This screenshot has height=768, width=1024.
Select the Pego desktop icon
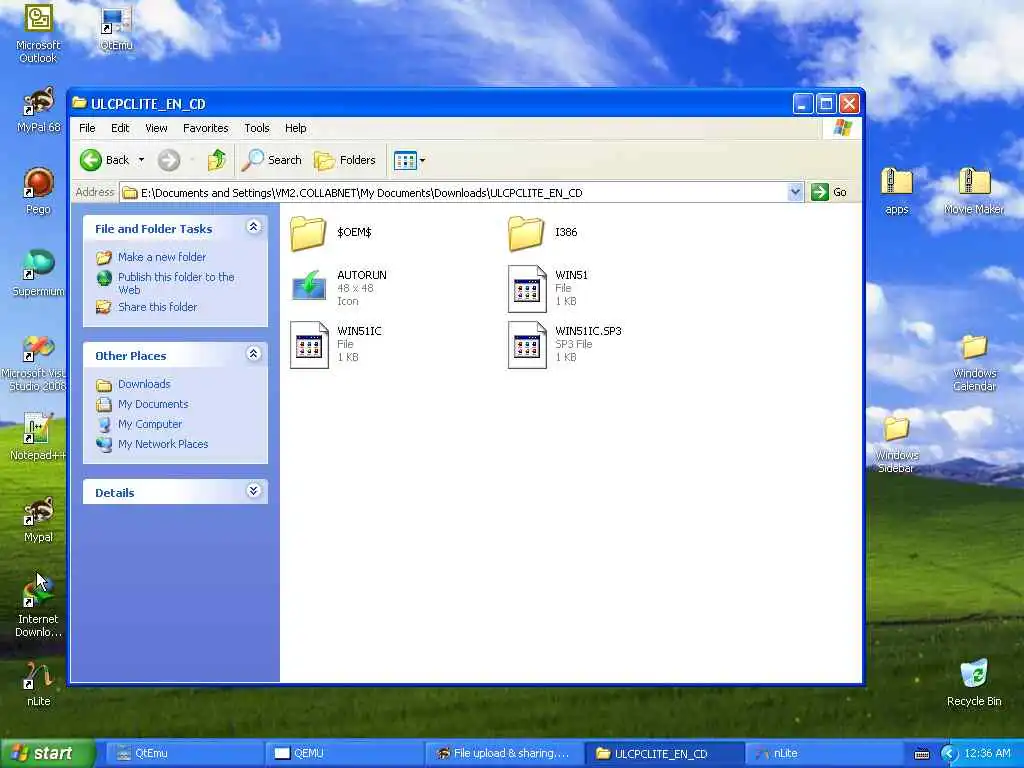point(38,191)
